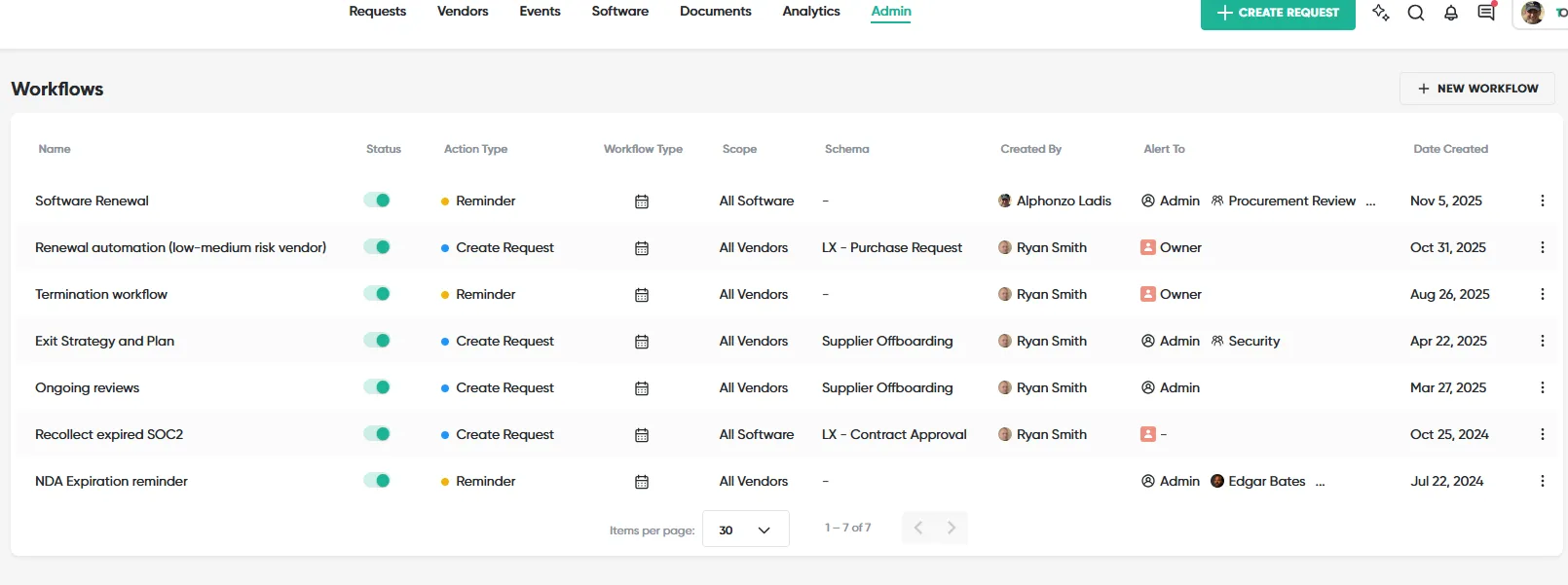The image size is (1568, 585).
Task: Open kebab menu for Termination workflow
Action: pyautogui.click(x=1542, y=294)
